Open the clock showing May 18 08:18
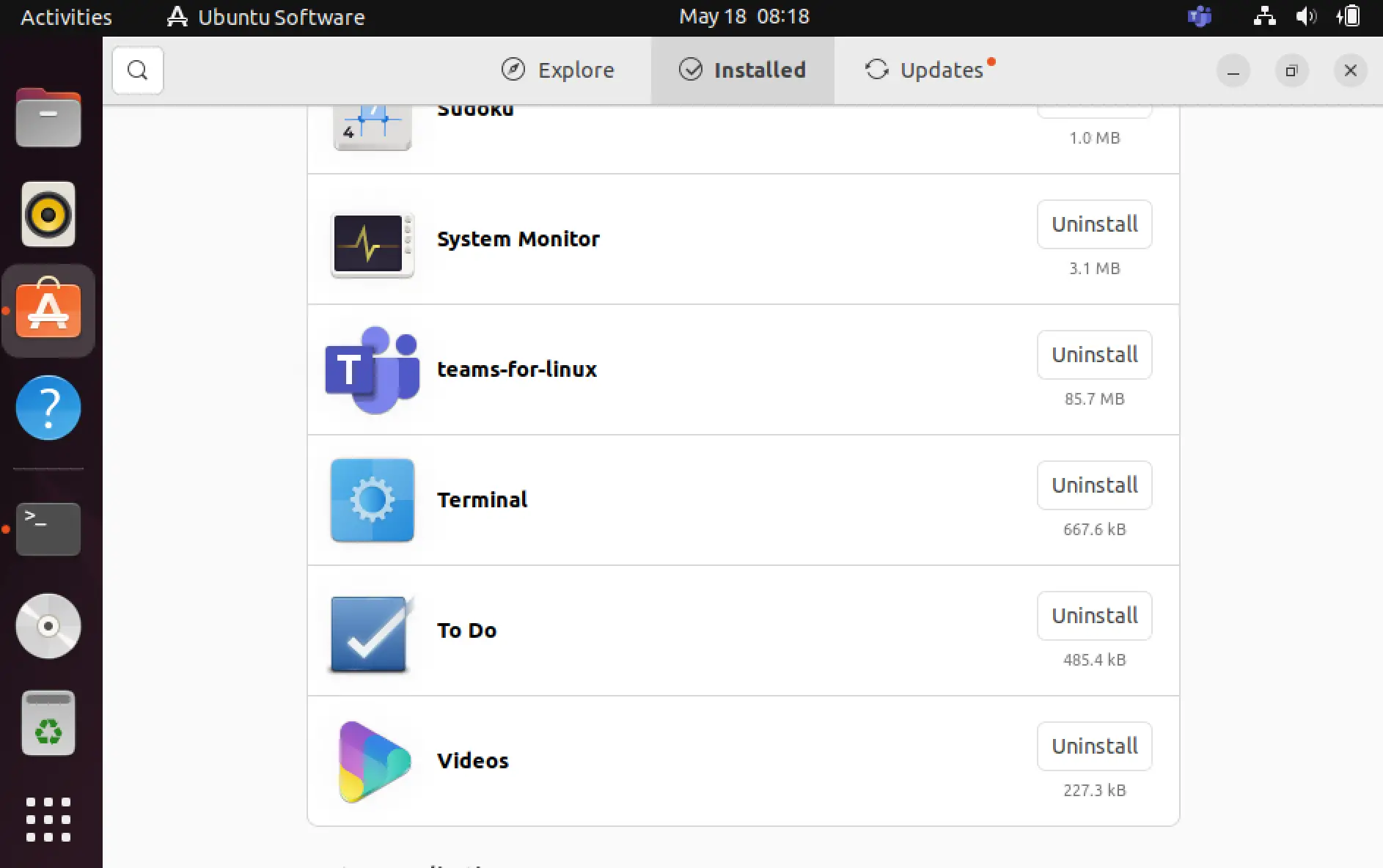 click(x=744, y=17)
